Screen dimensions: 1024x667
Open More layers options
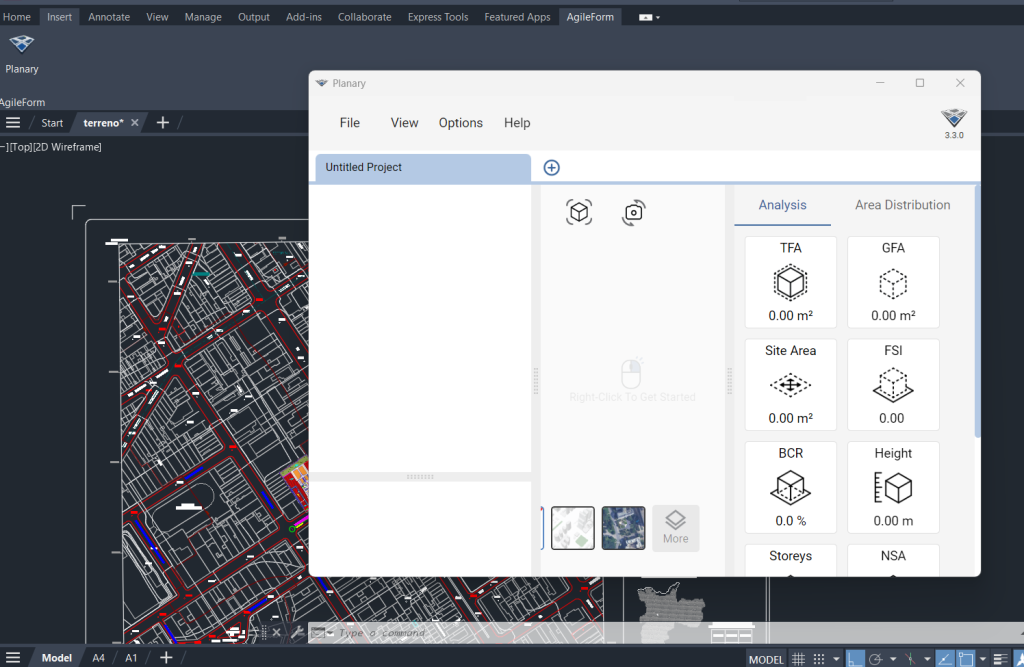pyautogui.click(x=675, y=528)
